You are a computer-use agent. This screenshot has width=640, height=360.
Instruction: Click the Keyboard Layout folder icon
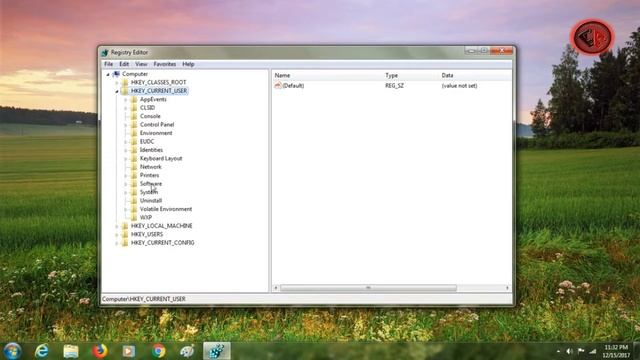click(x=134, y=158)
